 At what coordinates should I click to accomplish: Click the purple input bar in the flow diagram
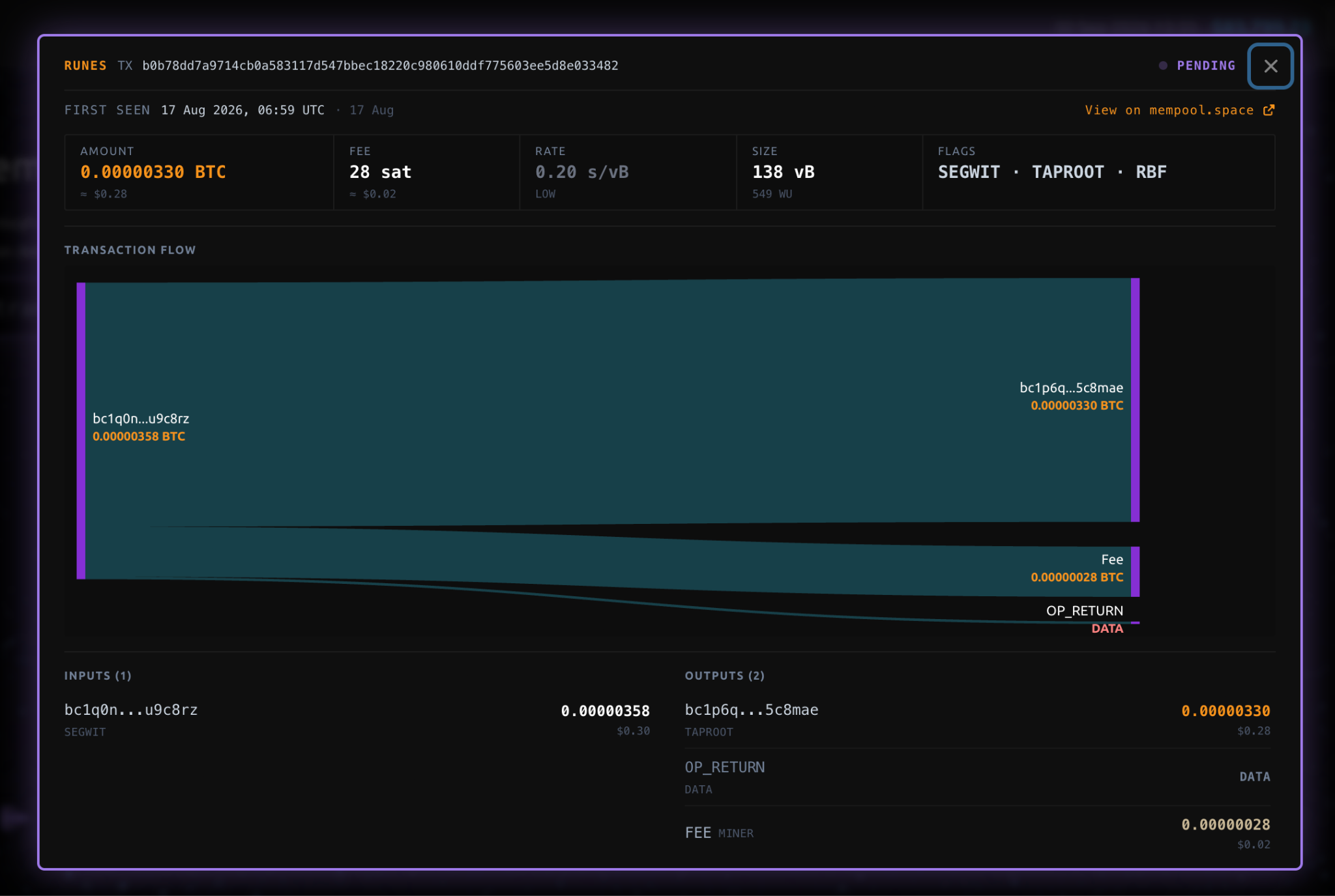(x=81, y=431)
